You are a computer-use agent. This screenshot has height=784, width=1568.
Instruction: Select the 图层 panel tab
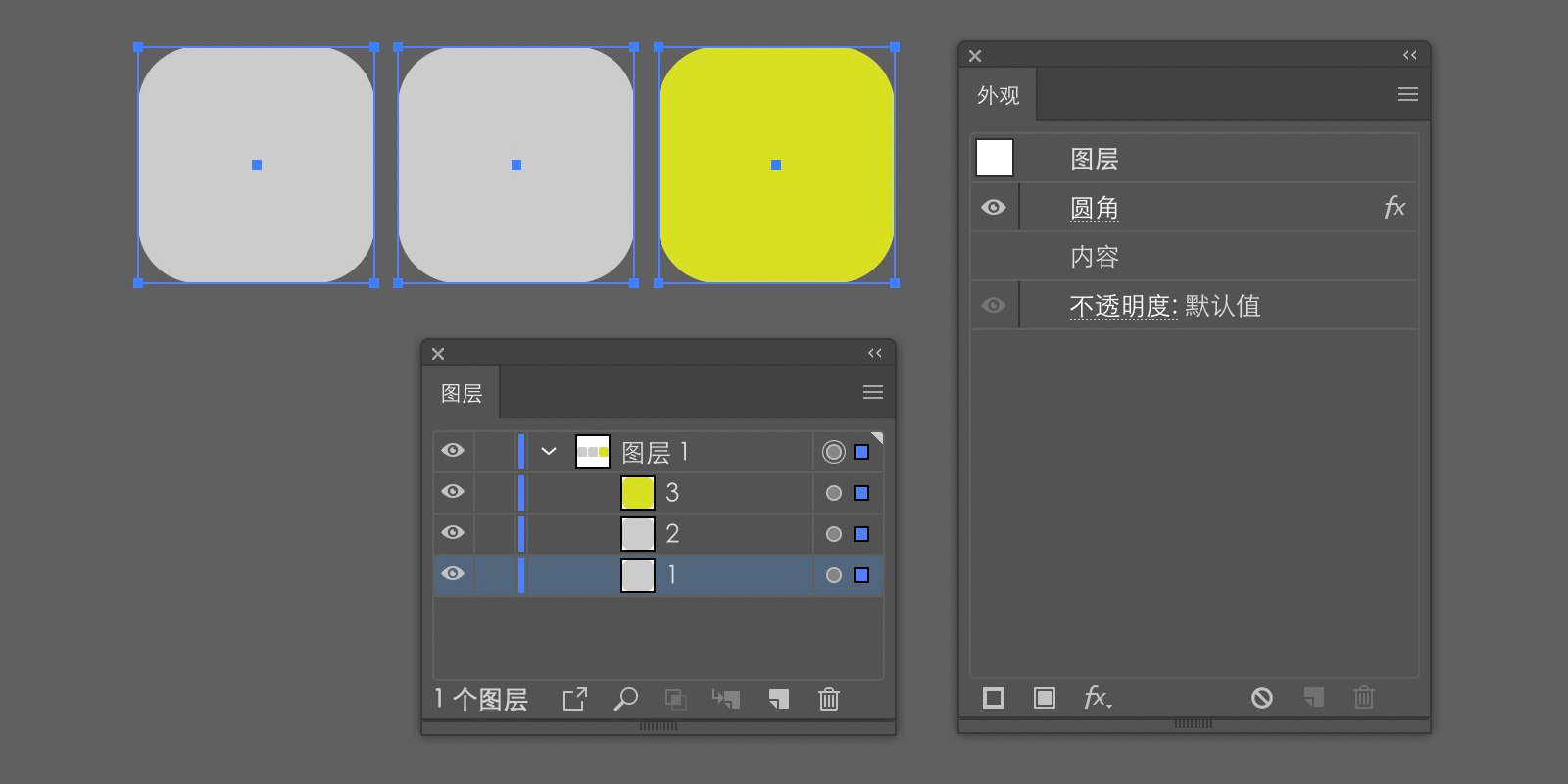(x=462, y=393)
